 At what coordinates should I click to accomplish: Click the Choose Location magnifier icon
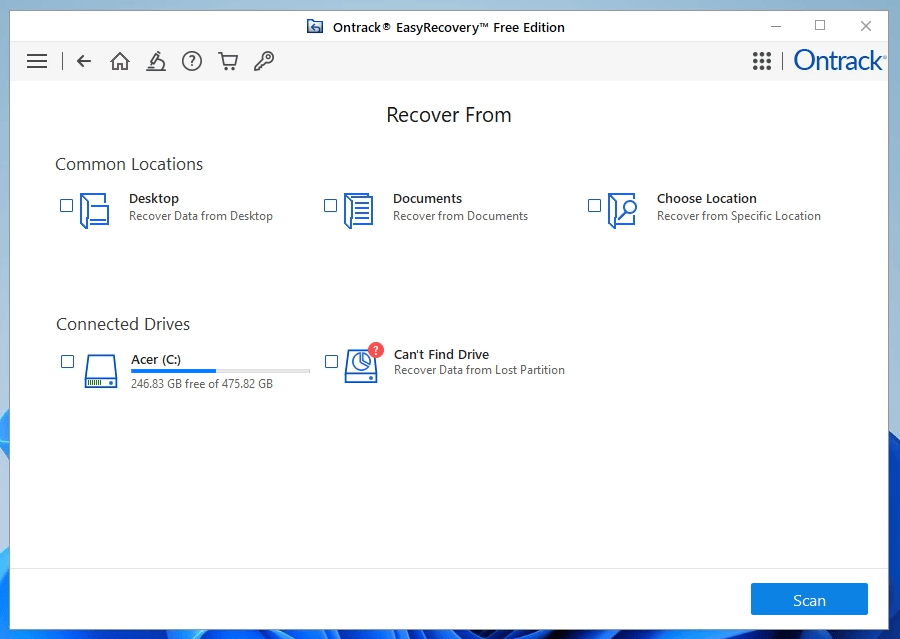(623, 210)
